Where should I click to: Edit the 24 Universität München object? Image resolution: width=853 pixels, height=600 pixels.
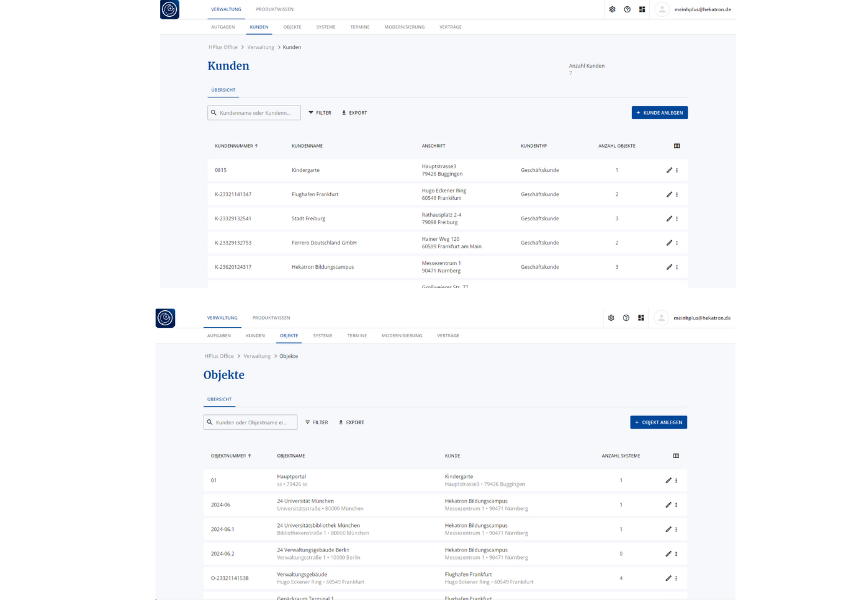coord(669,505)
